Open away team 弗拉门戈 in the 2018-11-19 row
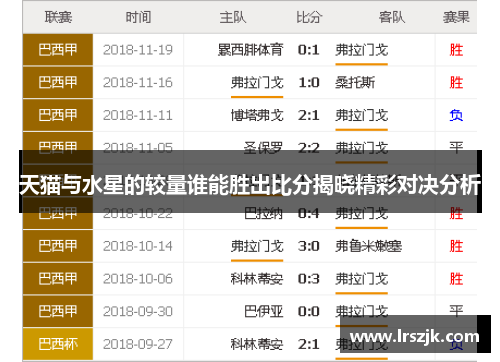Screen dimensions: 500x362 (362, 50)
